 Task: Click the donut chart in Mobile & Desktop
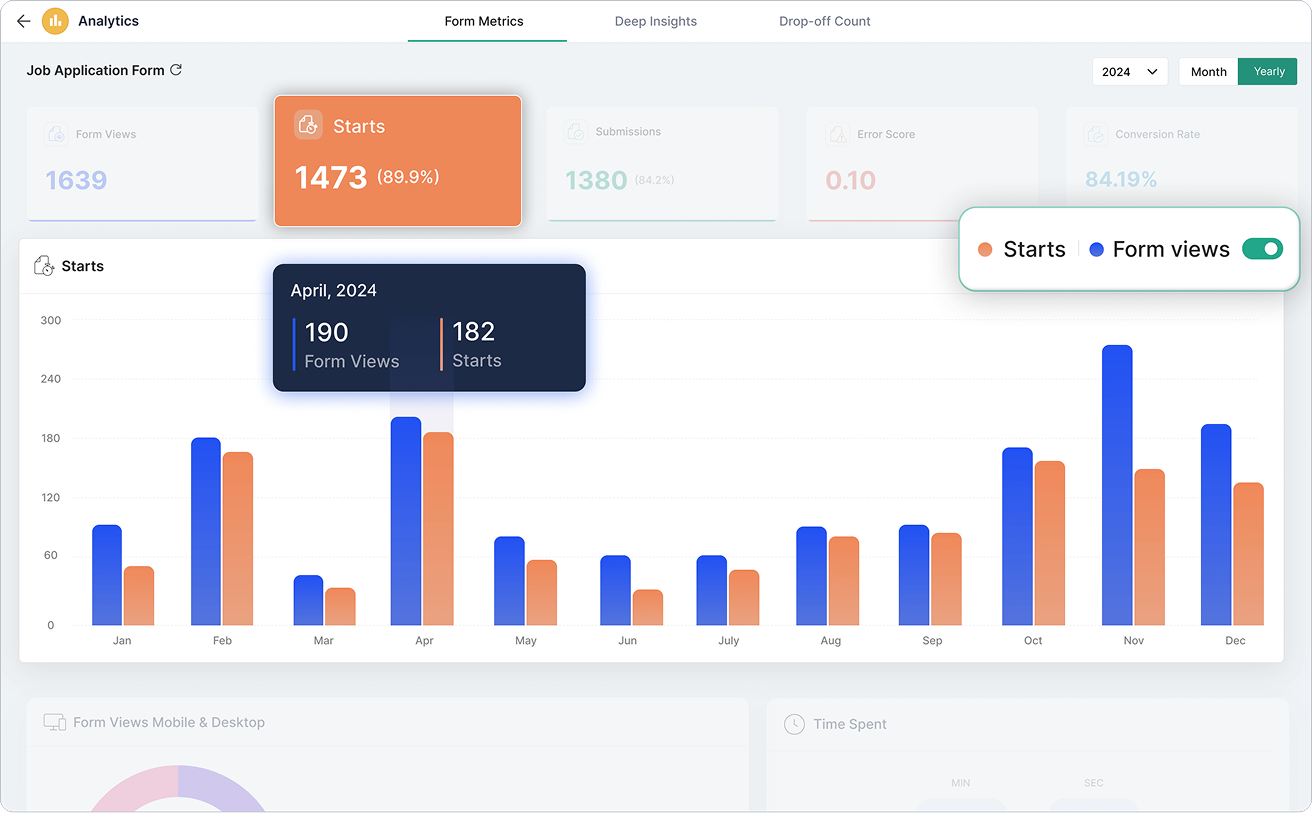coord(178,788)
